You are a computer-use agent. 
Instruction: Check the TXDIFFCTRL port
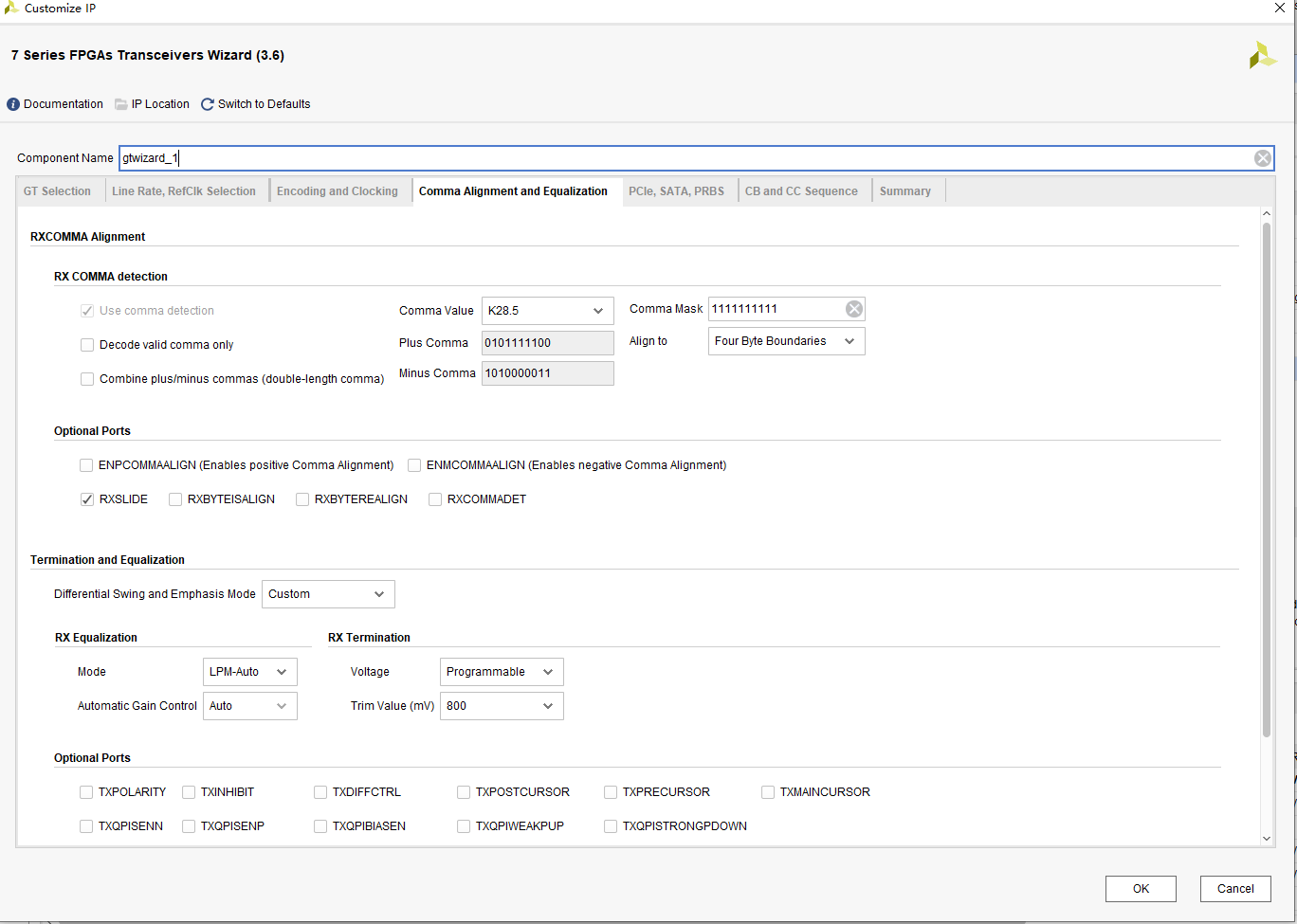pos(320,792)
